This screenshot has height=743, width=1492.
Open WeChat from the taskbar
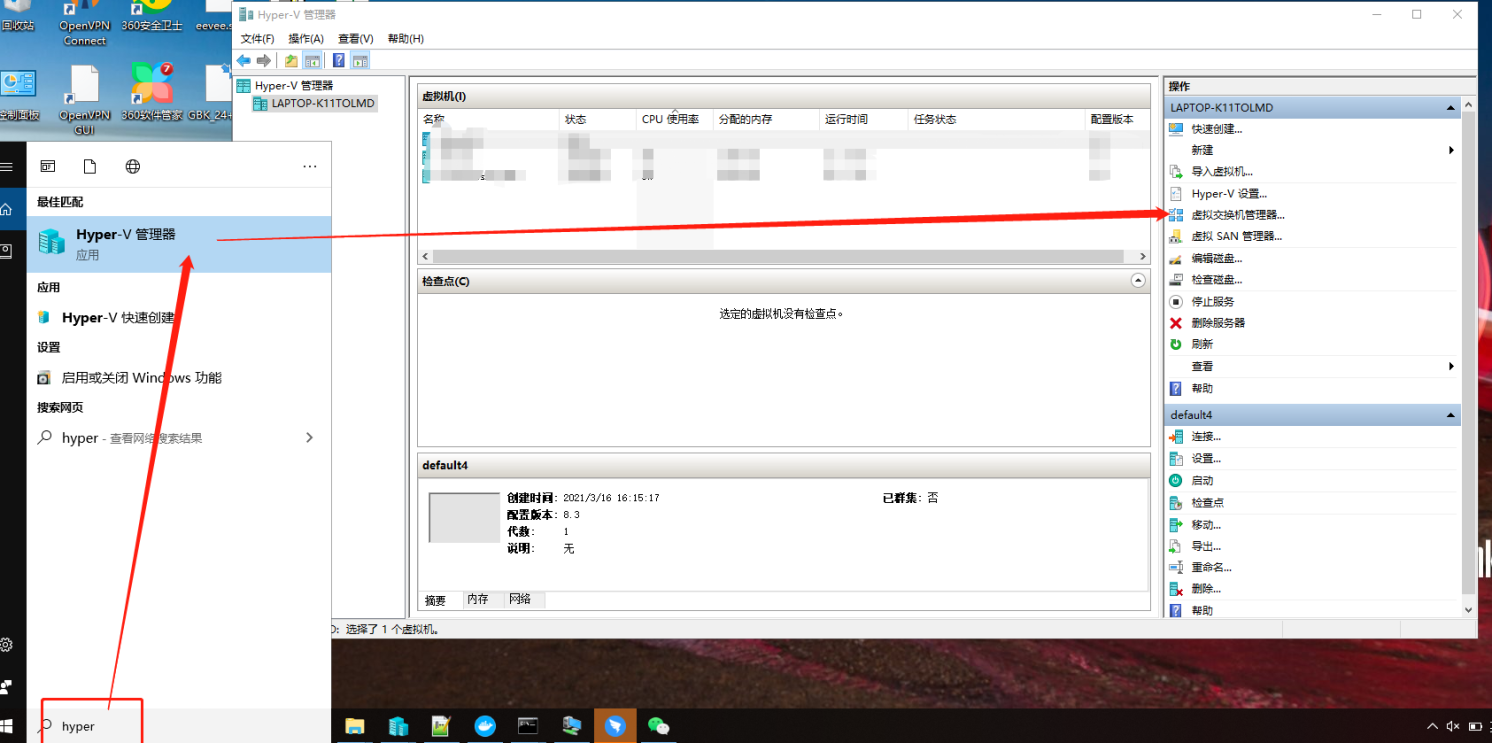(658, 726)
